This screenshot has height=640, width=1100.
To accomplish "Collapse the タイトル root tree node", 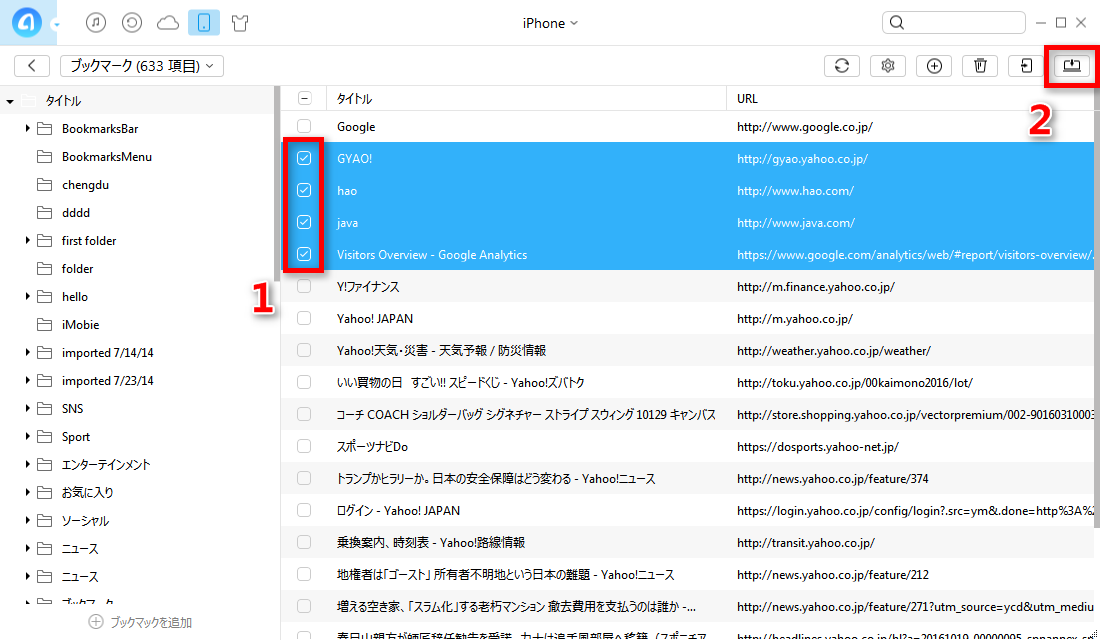I will coord(10,102).
